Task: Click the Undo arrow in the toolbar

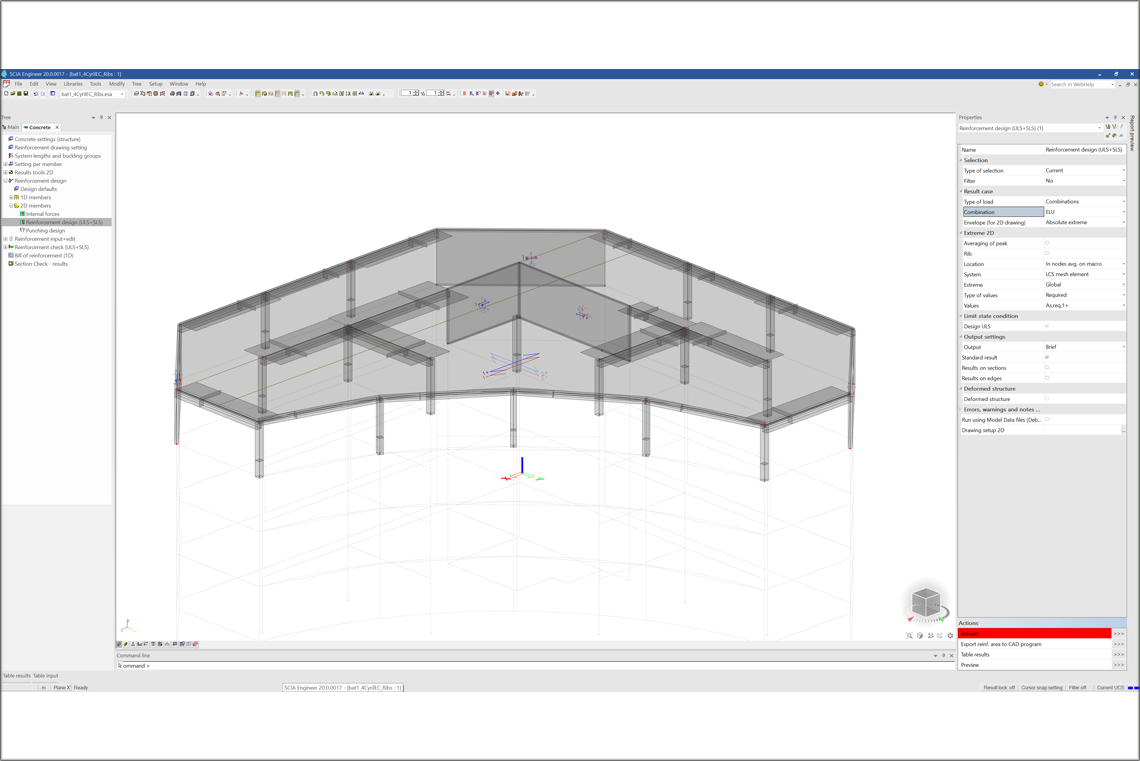Action: click(36, 94)
